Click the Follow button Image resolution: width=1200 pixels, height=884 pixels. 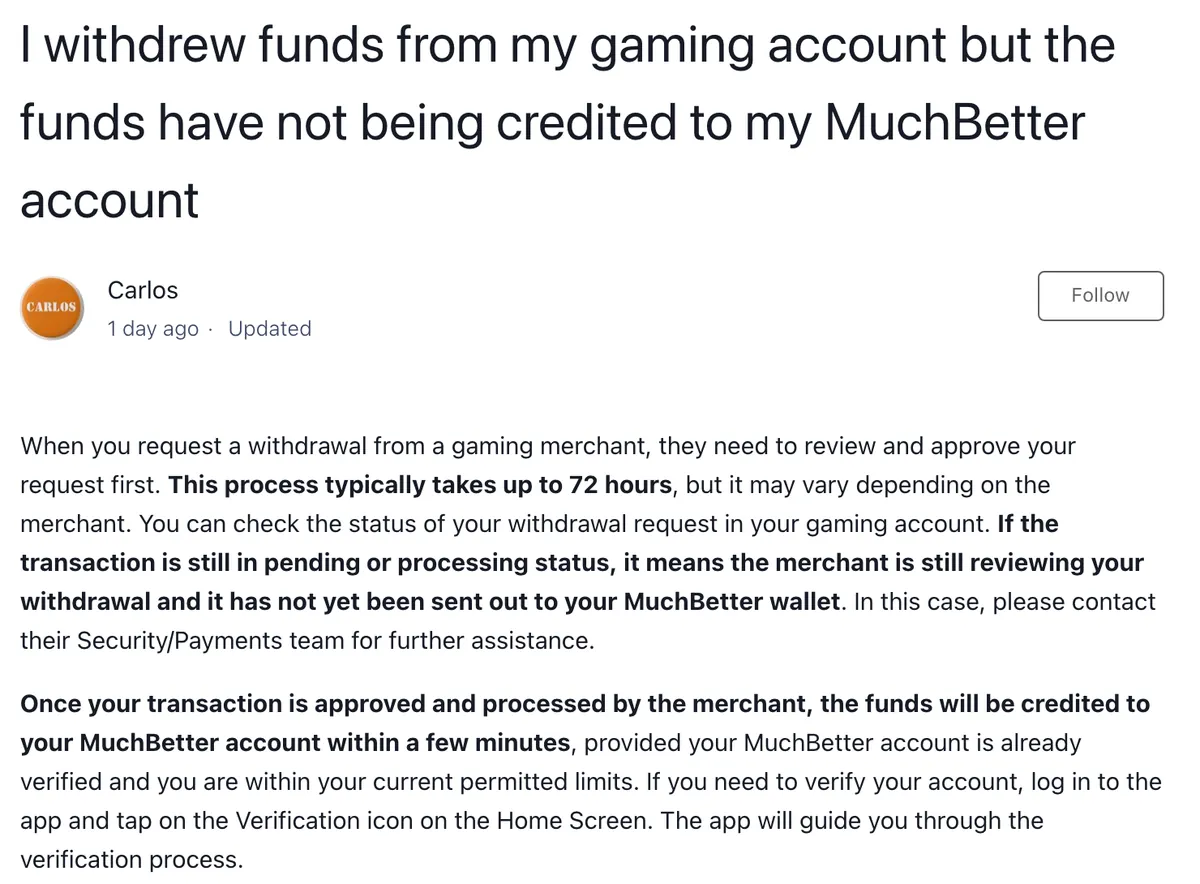[x=1100, y=295]
